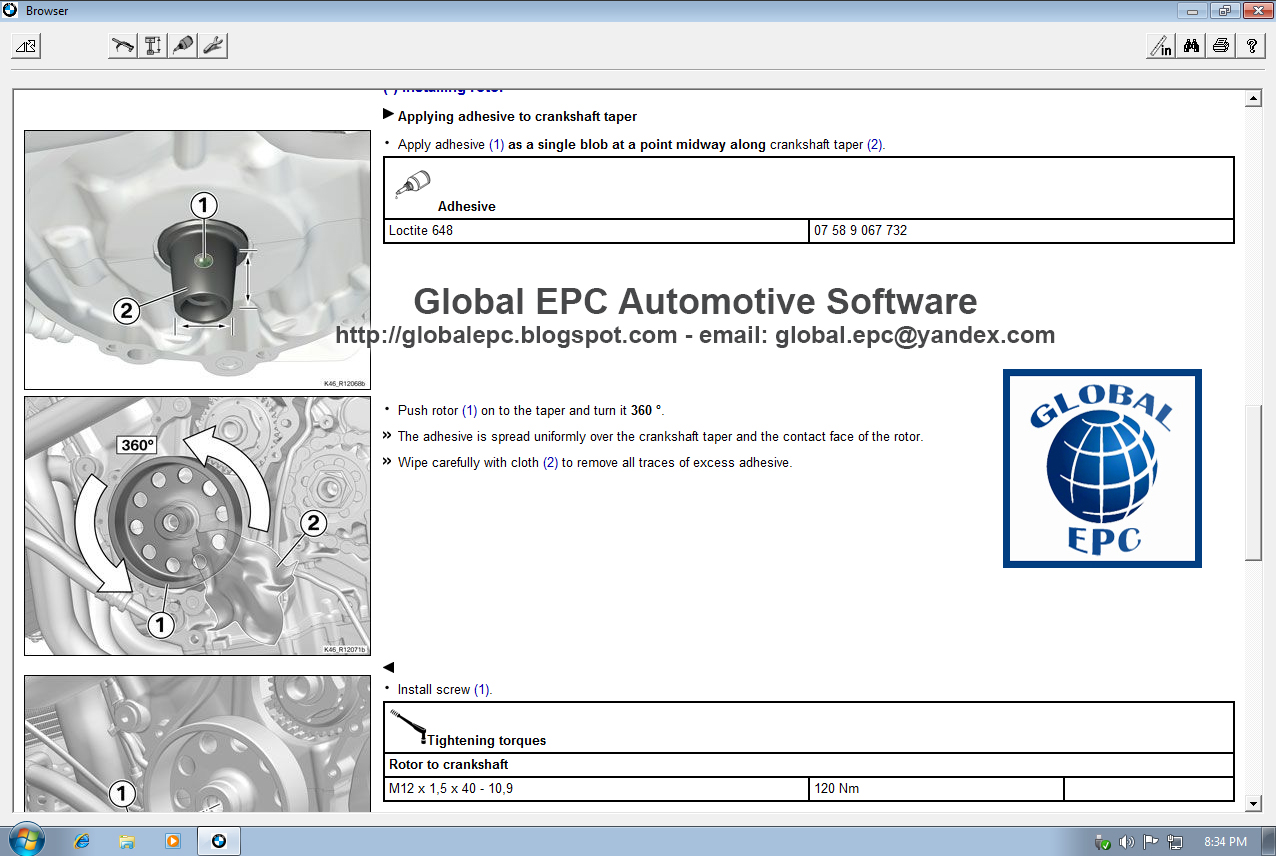The height and width of the screenshot is (856, 1276).
Task: Click the K46_R12071b rotor illustration
Action: point(196,524)
